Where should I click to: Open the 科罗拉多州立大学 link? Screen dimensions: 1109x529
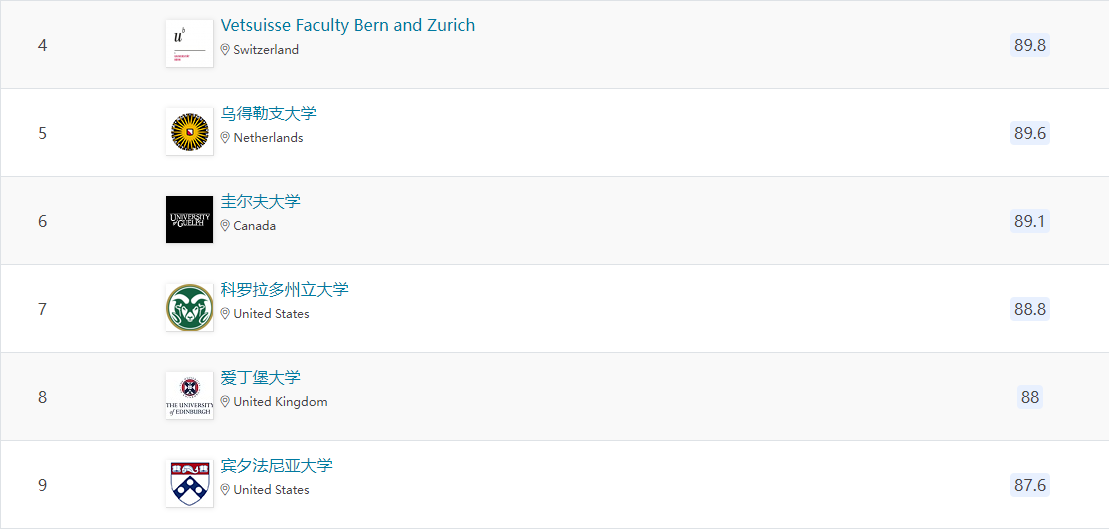(284, 290)
